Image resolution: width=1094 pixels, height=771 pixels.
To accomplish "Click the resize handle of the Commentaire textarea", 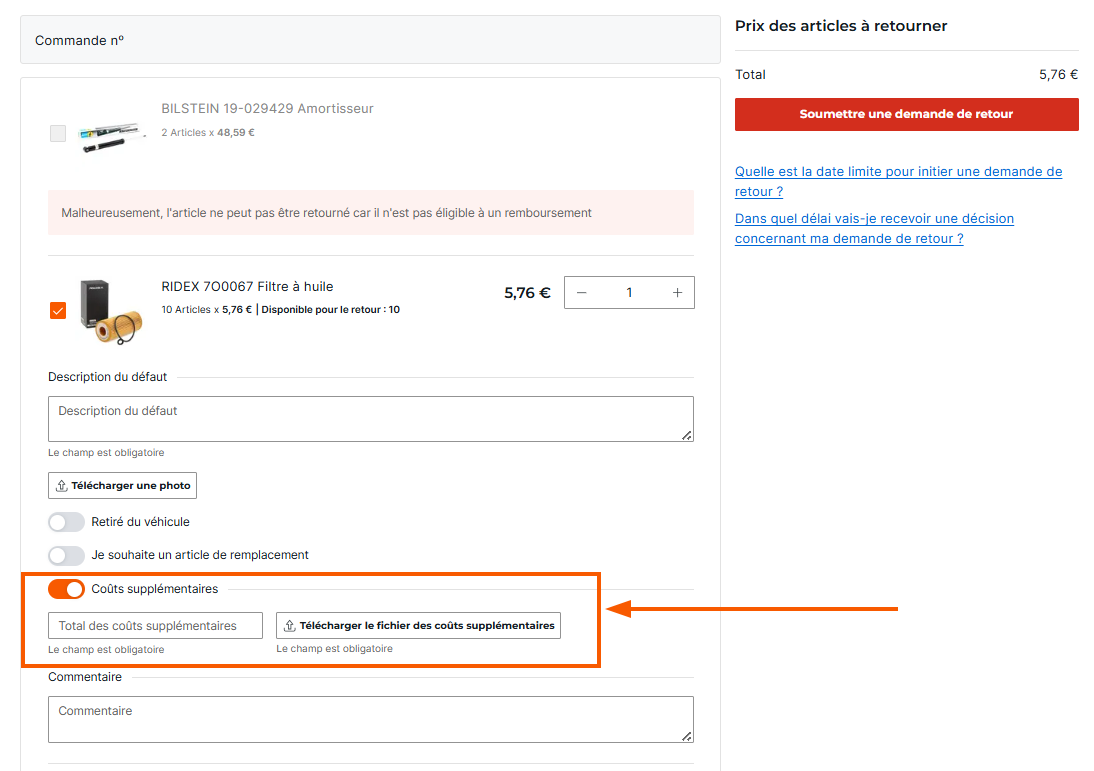I will click(687, 736).
